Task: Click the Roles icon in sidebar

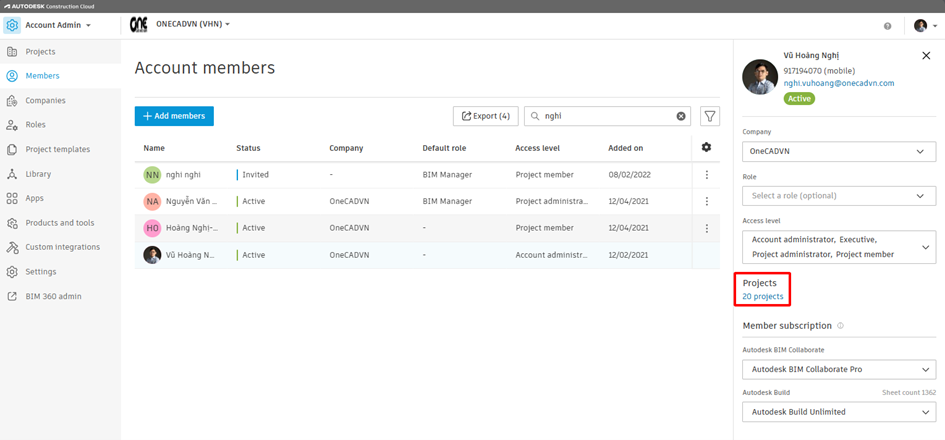Action: [11, 125]
